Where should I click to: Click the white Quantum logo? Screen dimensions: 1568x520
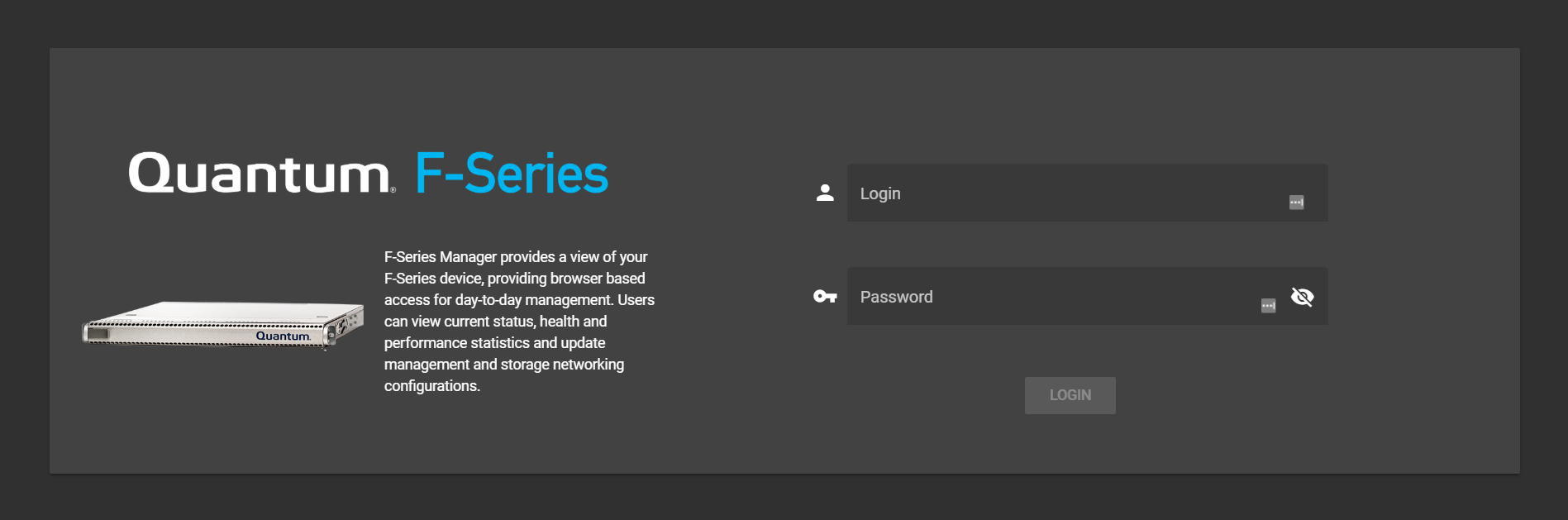point(258,174)
